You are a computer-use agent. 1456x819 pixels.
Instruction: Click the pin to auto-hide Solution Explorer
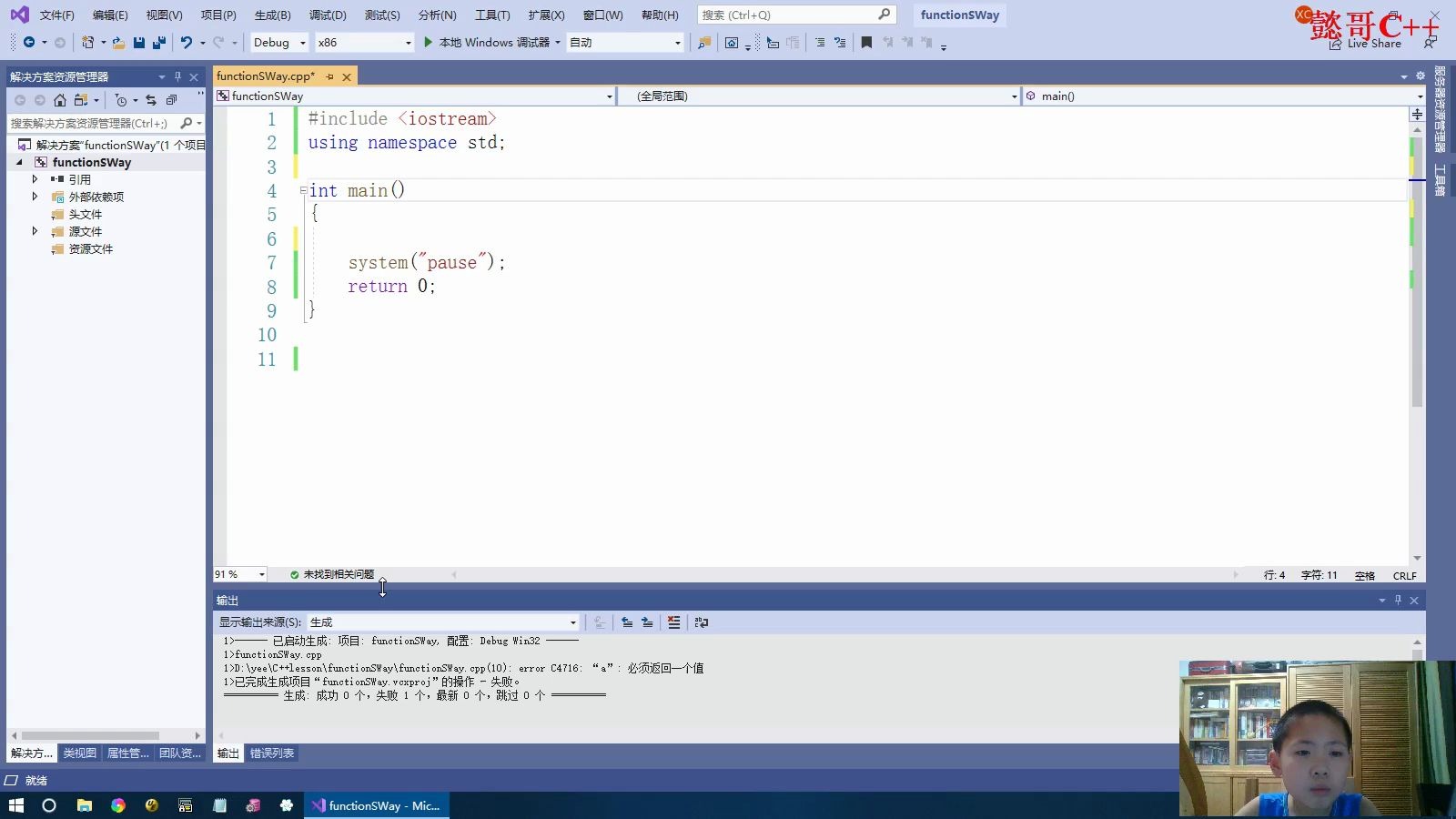tap(178, 76)
